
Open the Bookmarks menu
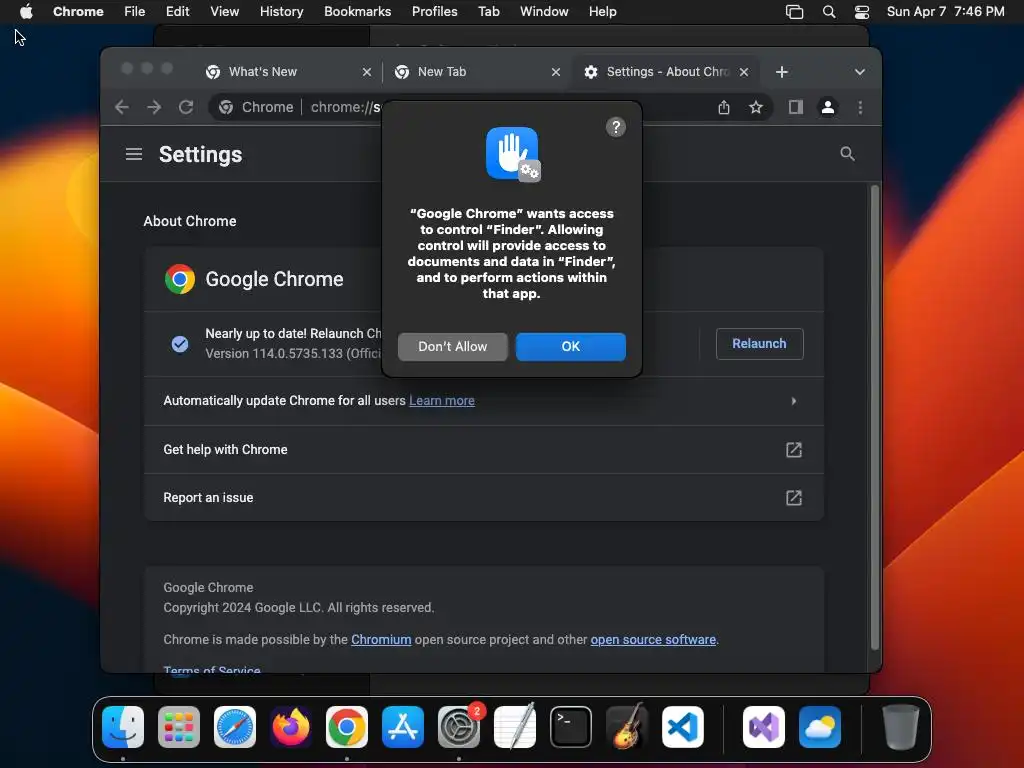[357, 11]
